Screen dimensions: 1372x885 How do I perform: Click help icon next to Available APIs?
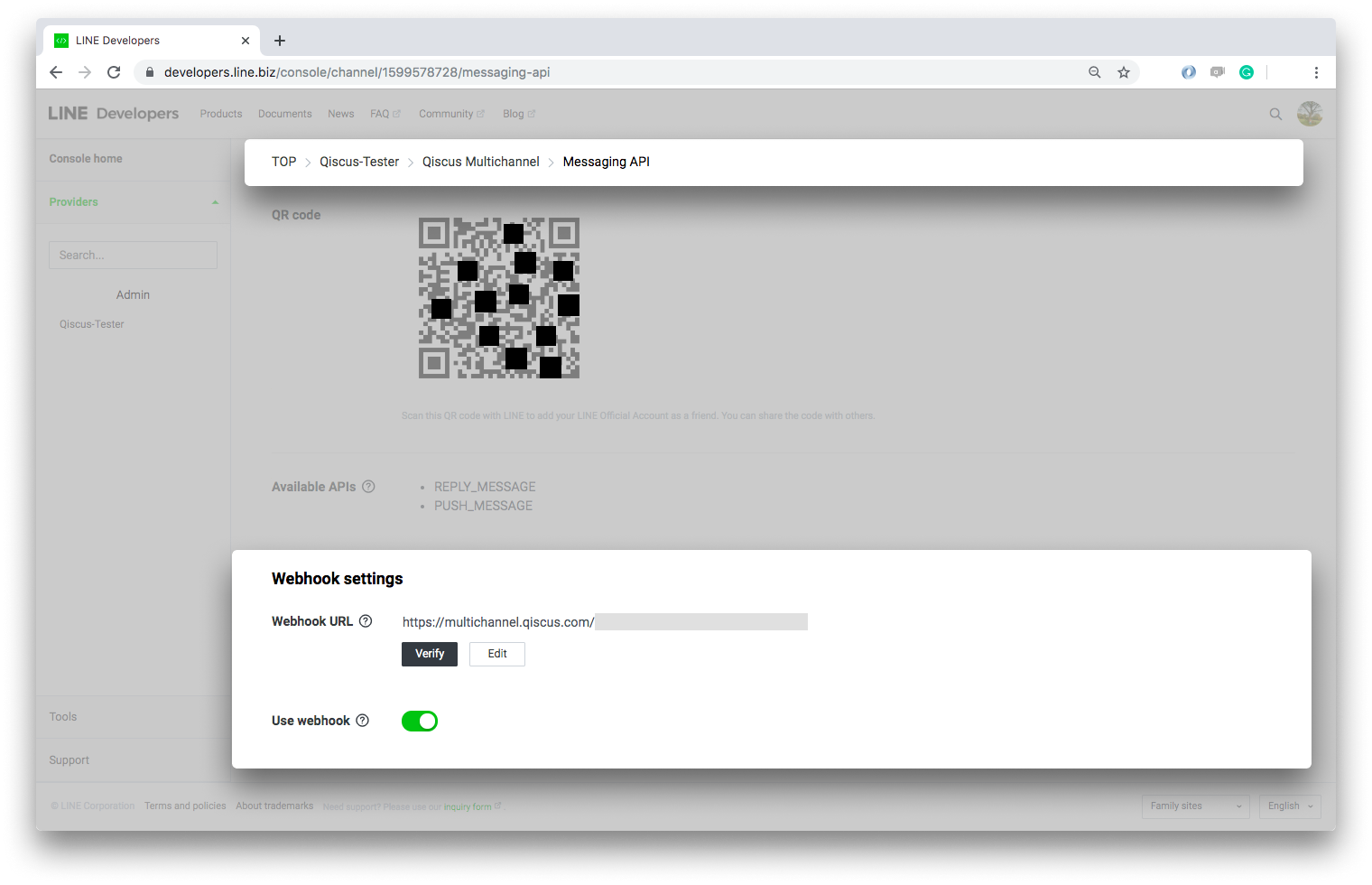pos(368,487)
